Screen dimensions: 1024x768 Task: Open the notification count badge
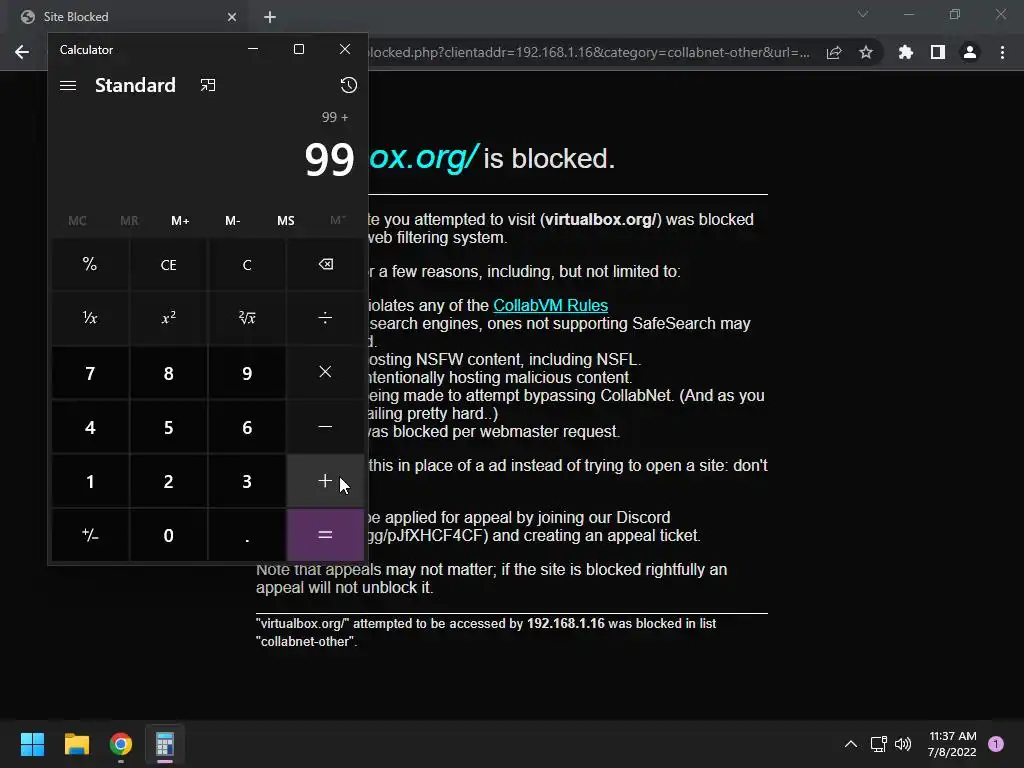click(x=996, y=744)
